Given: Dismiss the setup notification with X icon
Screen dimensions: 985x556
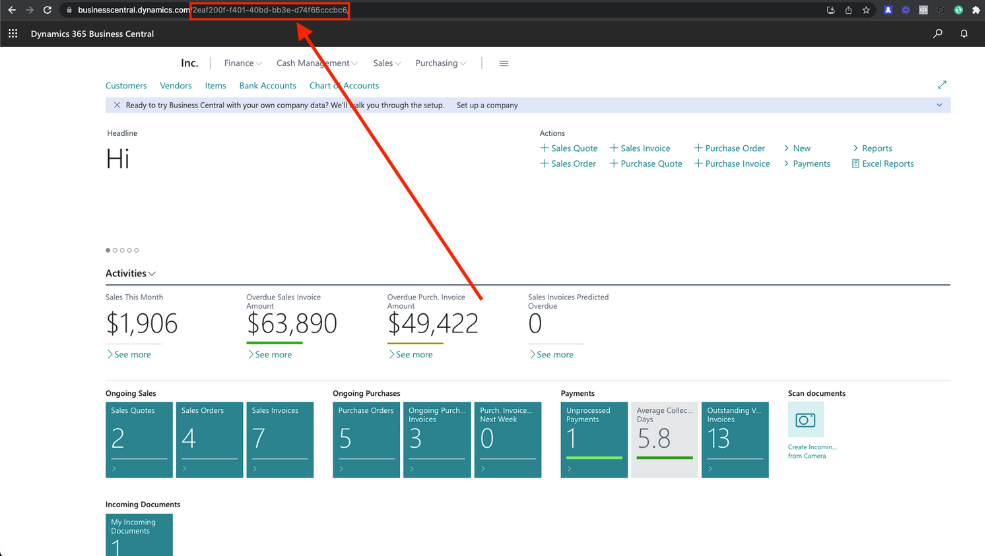Looking at the screenshot, I should click(x=117, y=105).
